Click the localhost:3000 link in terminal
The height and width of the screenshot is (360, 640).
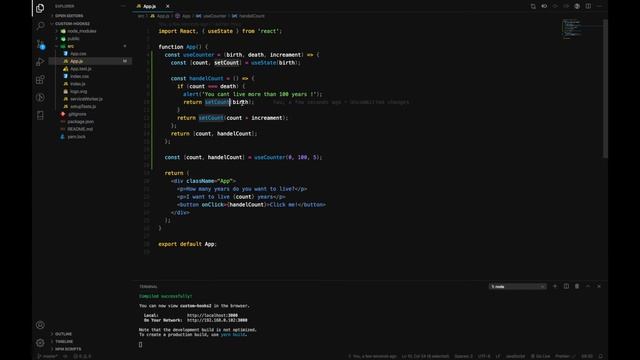coord(212,315)
